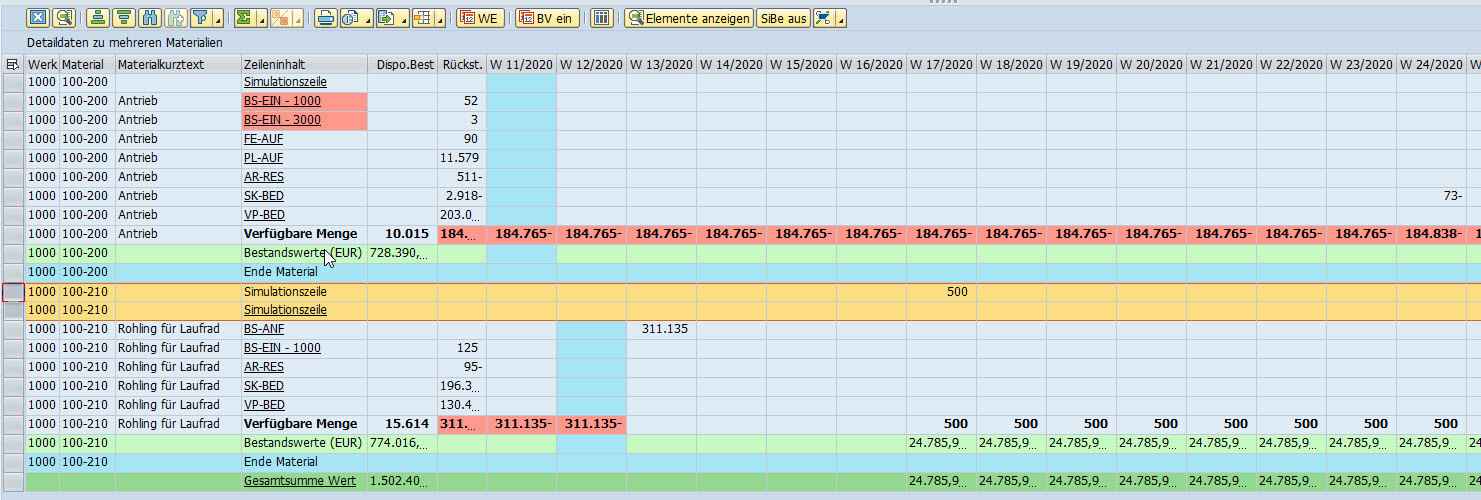
Task: Click the sort ascending toolbar icon
Action: click(x=97, y=18)
